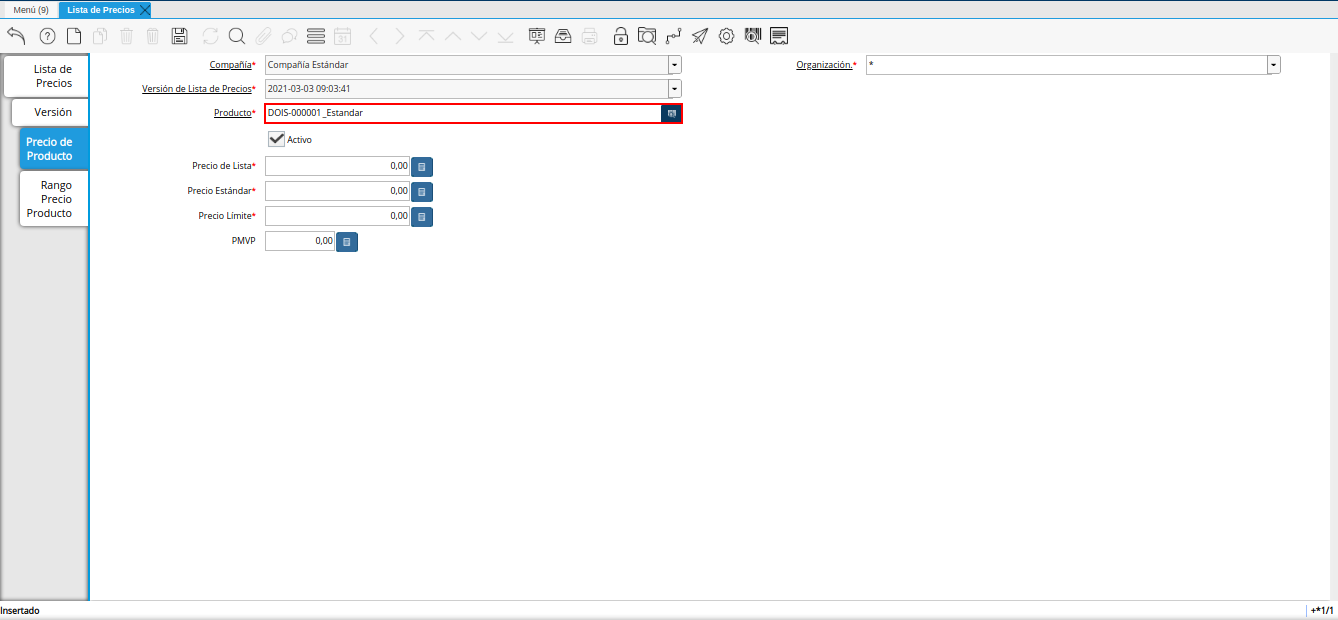Open chat with speech bubbles icon
The image size is (1338, 620).
(289, 36)
